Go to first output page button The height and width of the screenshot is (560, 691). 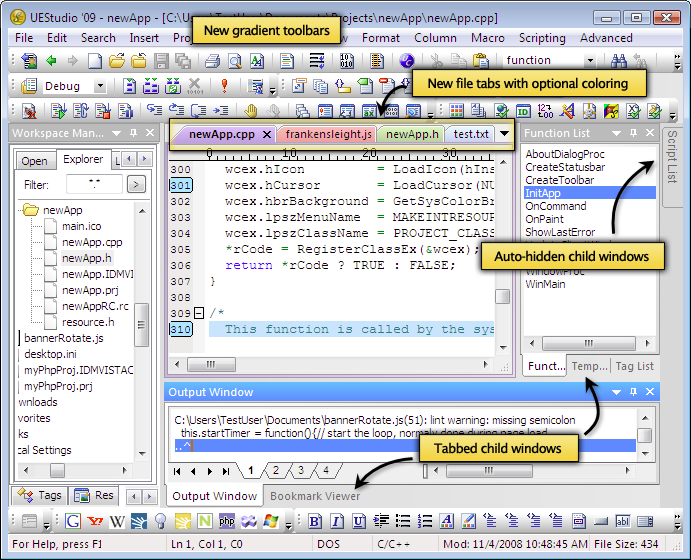[x=177, y=471]
